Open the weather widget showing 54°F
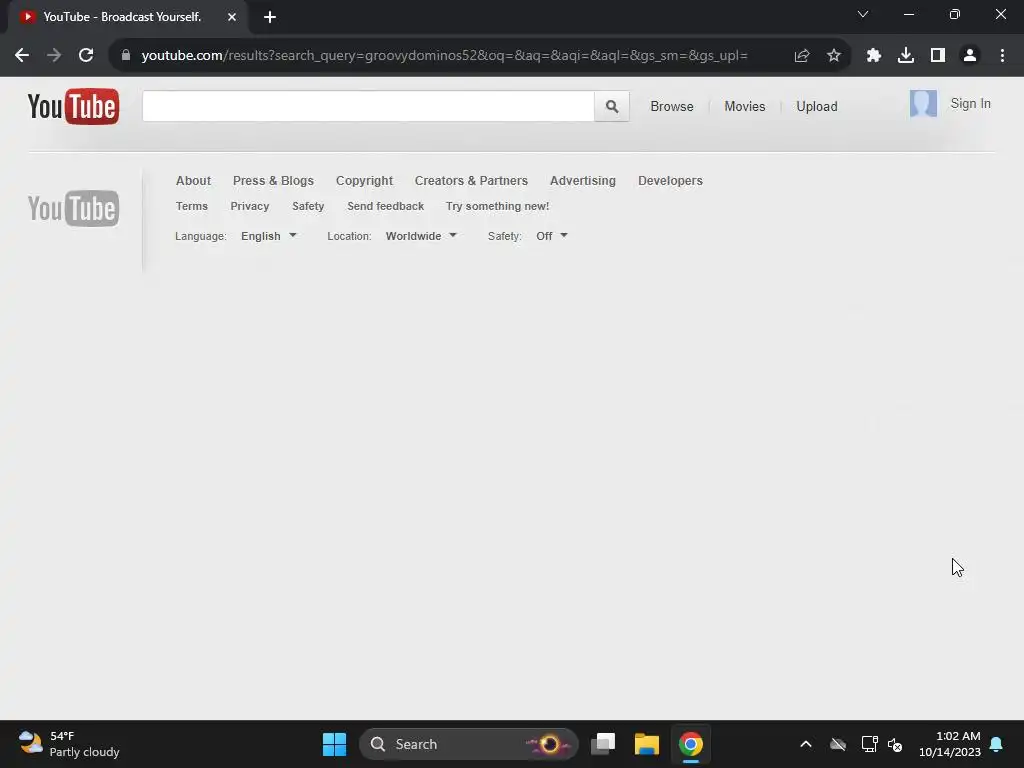Viewport: 1024px width, 768px height. click(x=69, y=744)
